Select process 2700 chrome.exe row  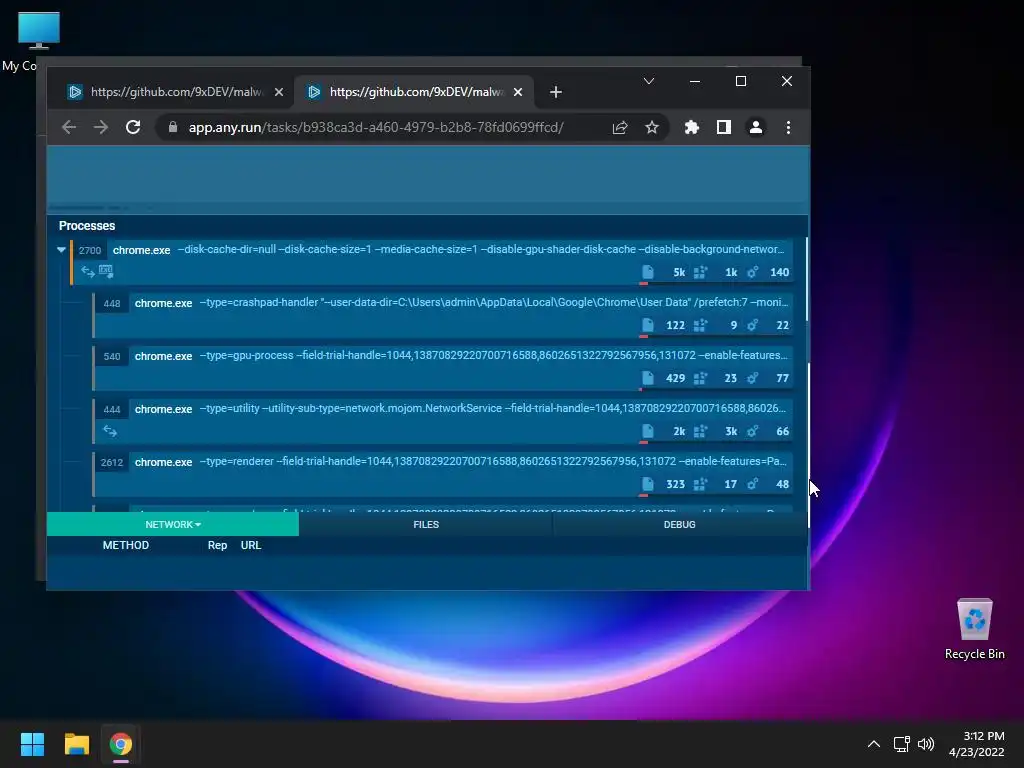432,261
